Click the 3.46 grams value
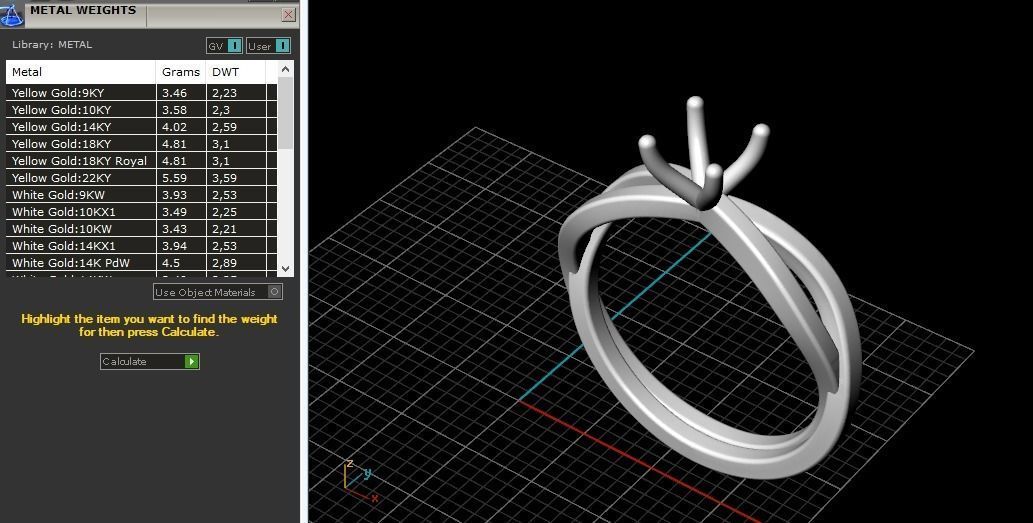Screen dimensions: 1033x523 [x=175, y=93]
